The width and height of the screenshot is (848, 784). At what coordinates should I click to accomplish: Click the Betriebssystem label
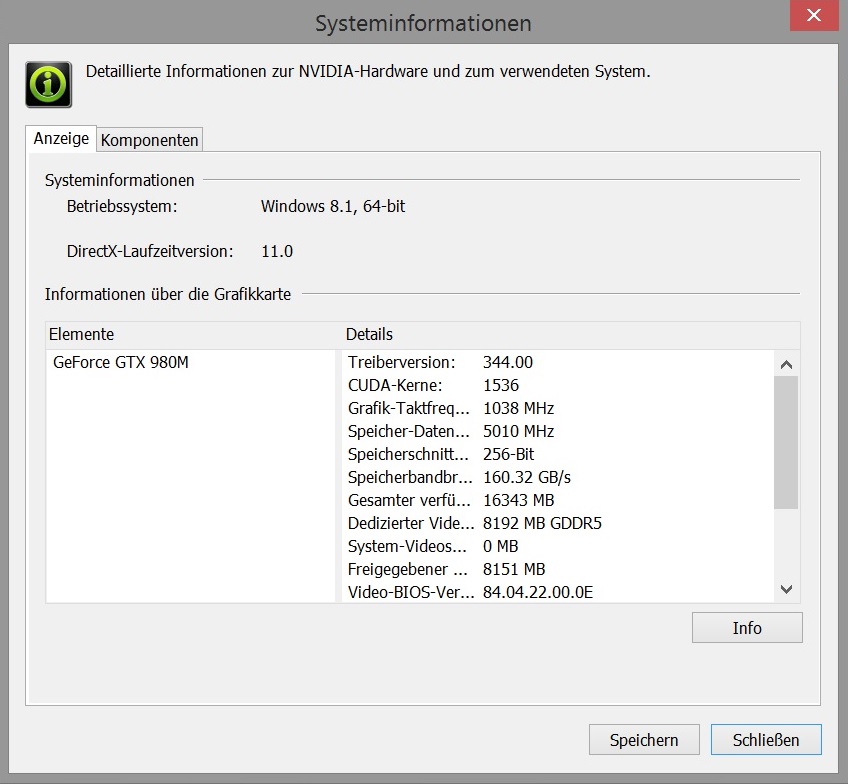[122, 207]
